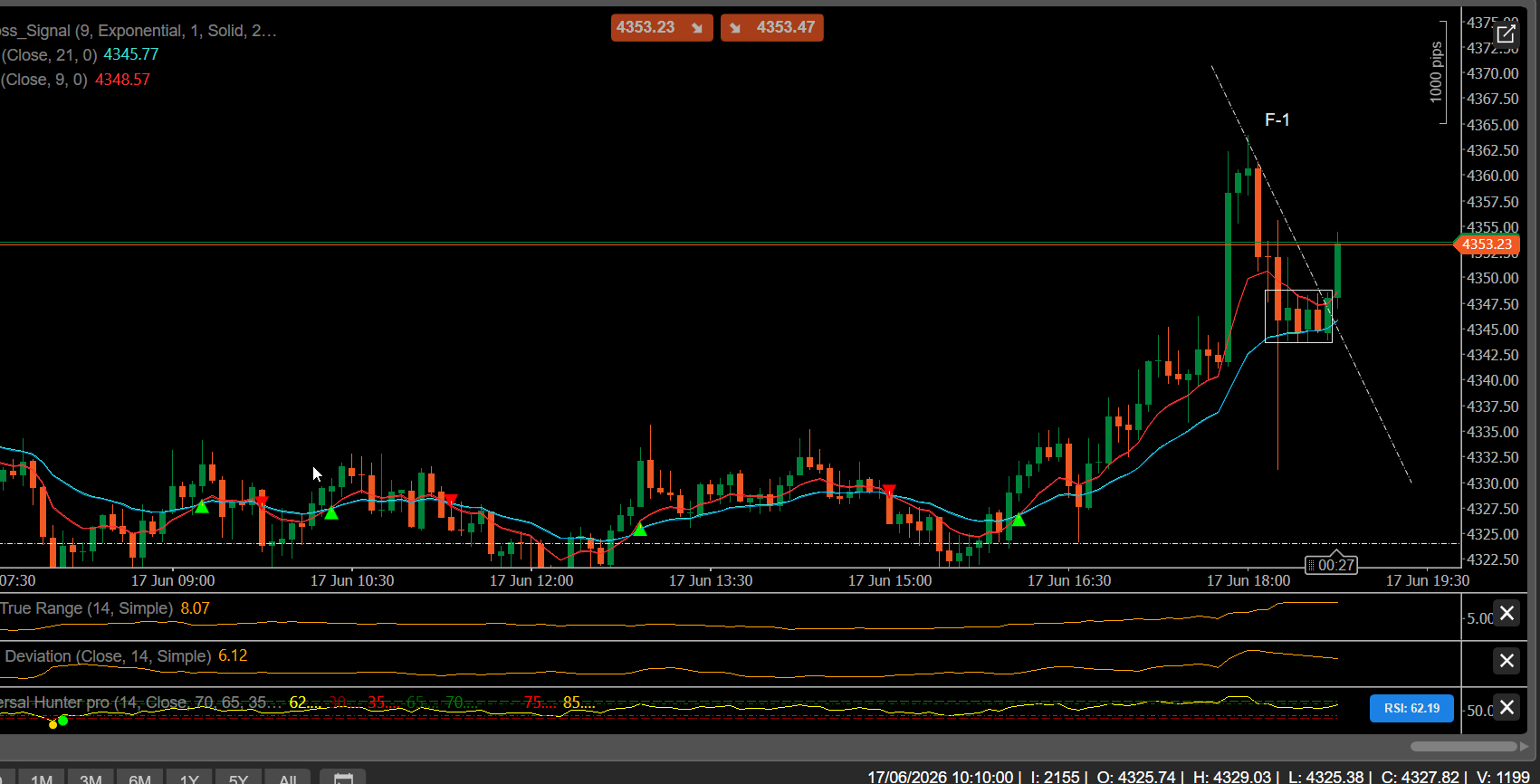Click the 17/06/2026 10:10:00 status timestamp
The height and width of the screenshot is (784, 1540).
tap(940, 777)
